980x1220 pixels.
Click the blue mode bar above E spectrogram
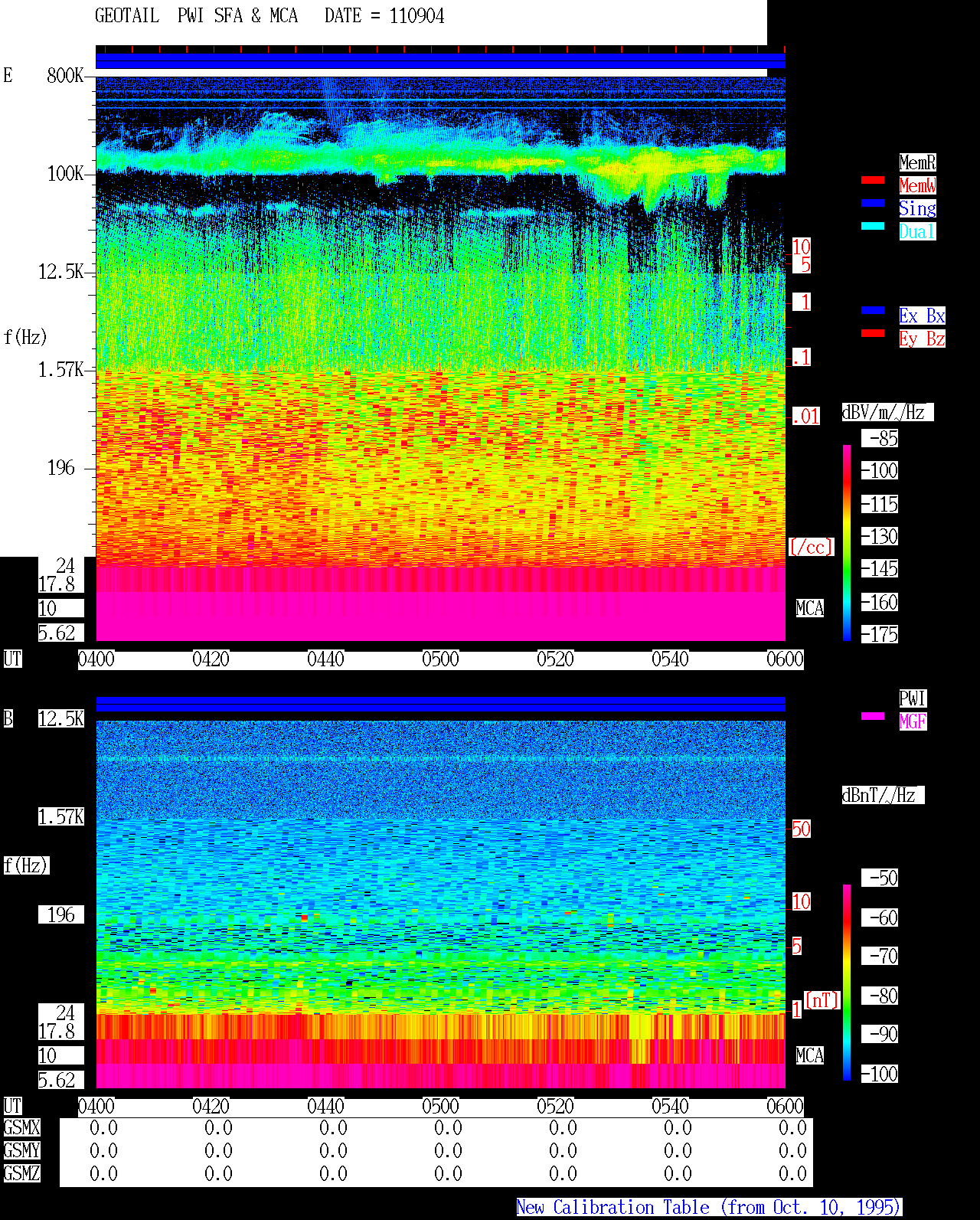[440, 61]
